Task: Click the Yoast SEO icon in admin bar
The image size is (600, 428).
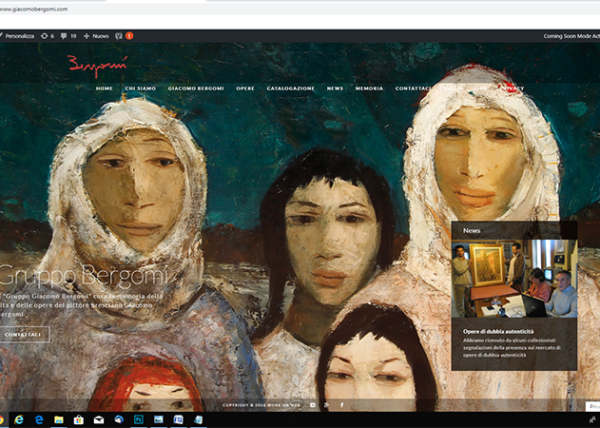Action: 119,36
